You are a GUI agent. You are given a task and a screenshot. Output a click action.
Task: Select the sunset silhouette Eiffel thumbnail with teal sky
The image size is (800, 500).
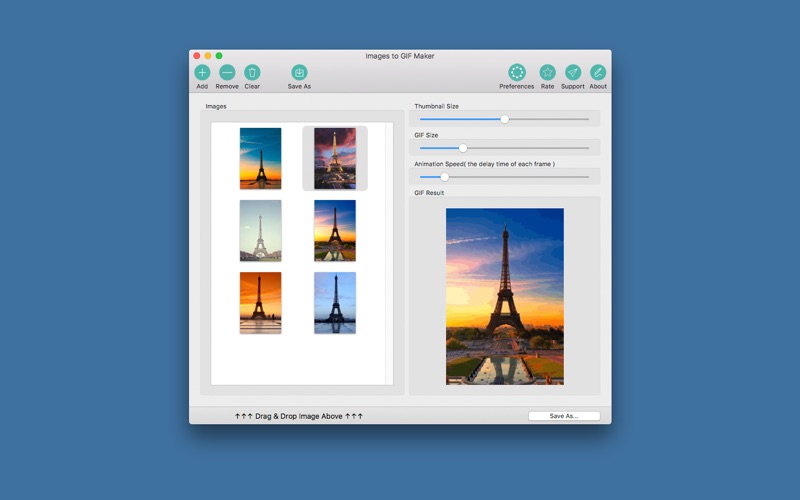[x=260, y=158]
